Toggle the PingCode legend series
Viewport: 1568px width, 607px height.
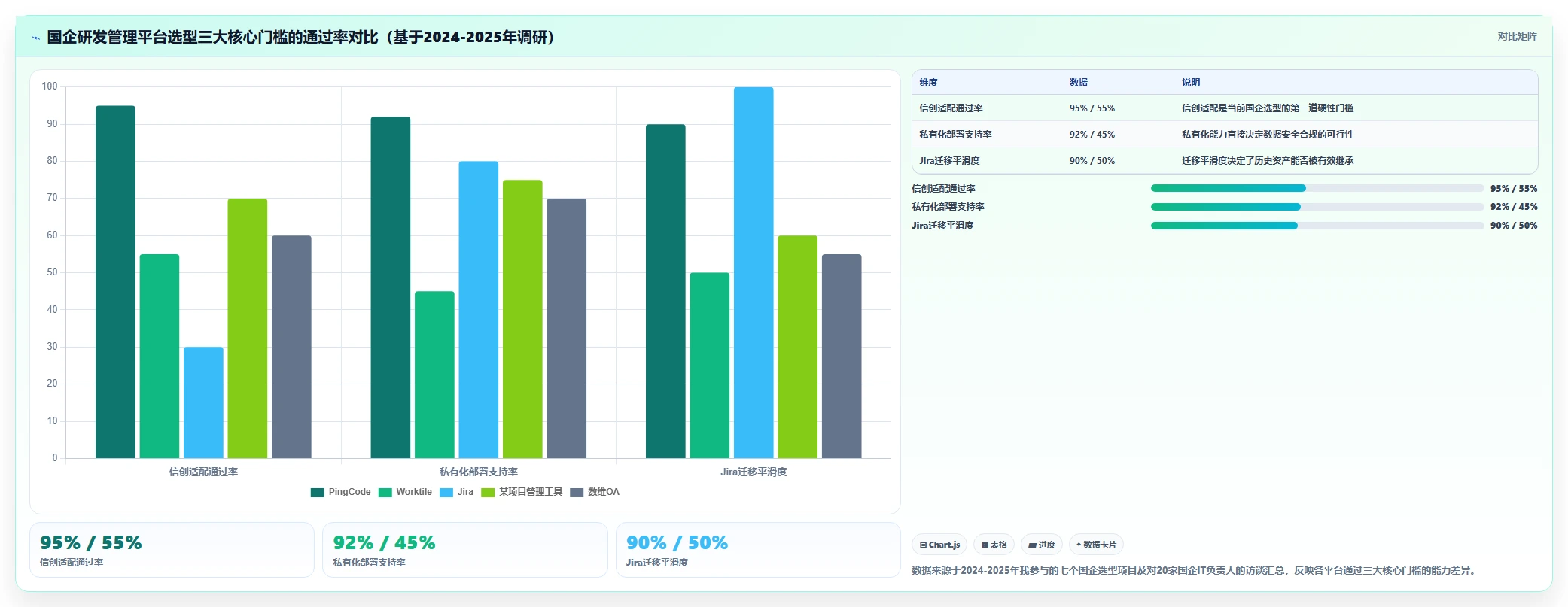pyautogui.click(x=340, y=492)
